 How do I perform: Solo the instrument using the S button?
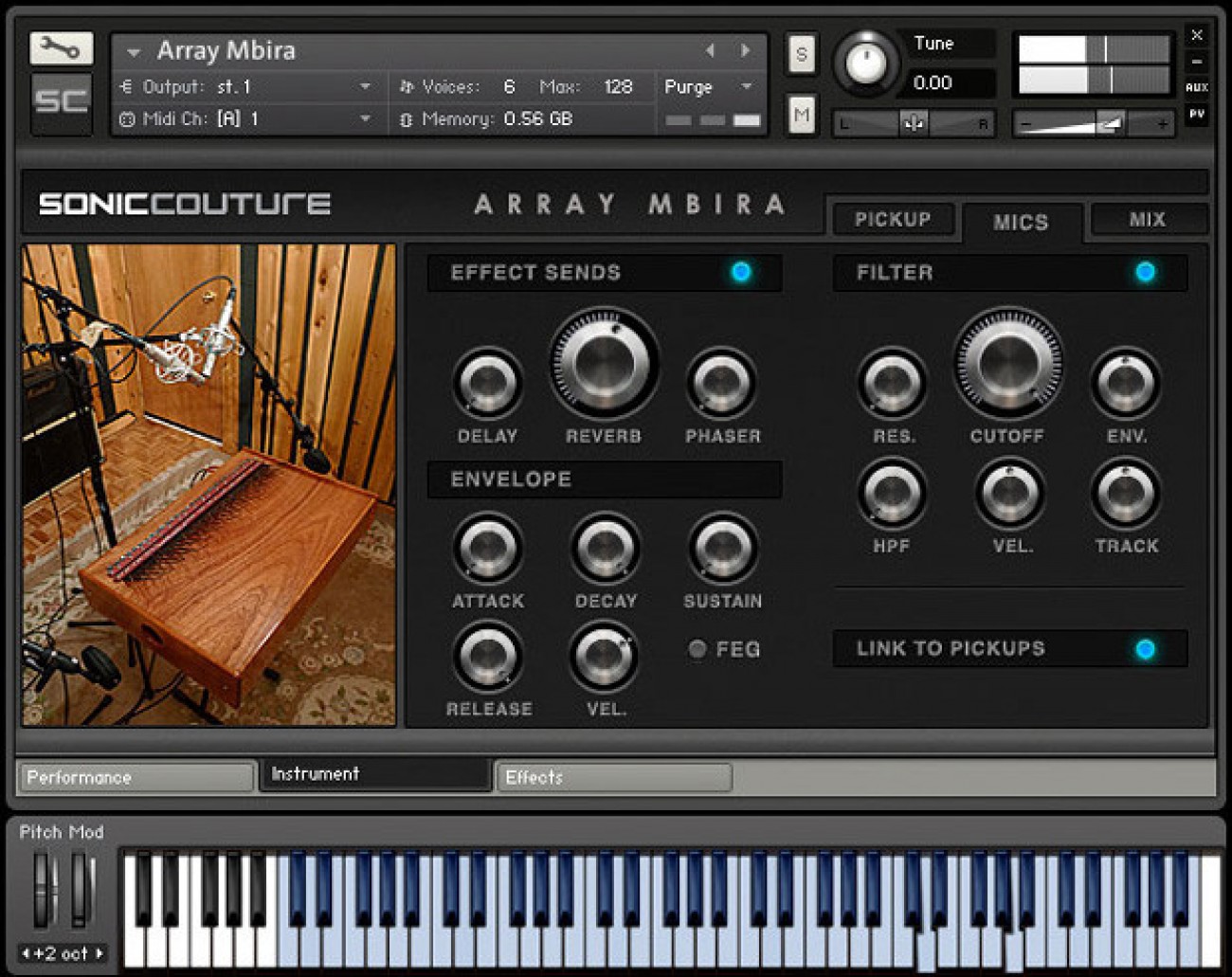click(801, 55)
